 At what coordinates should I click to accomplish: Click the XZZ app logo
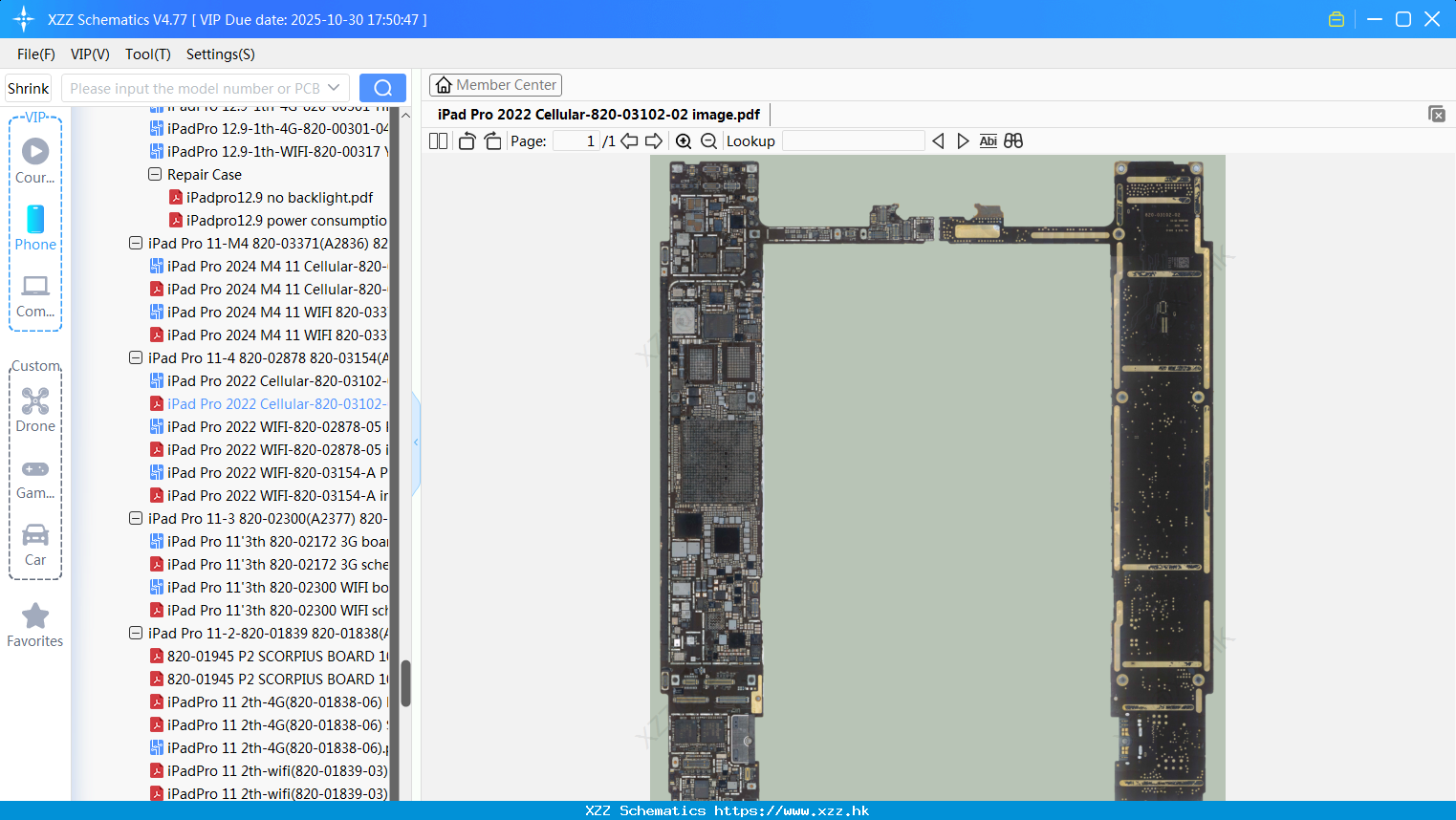point(24,19)
